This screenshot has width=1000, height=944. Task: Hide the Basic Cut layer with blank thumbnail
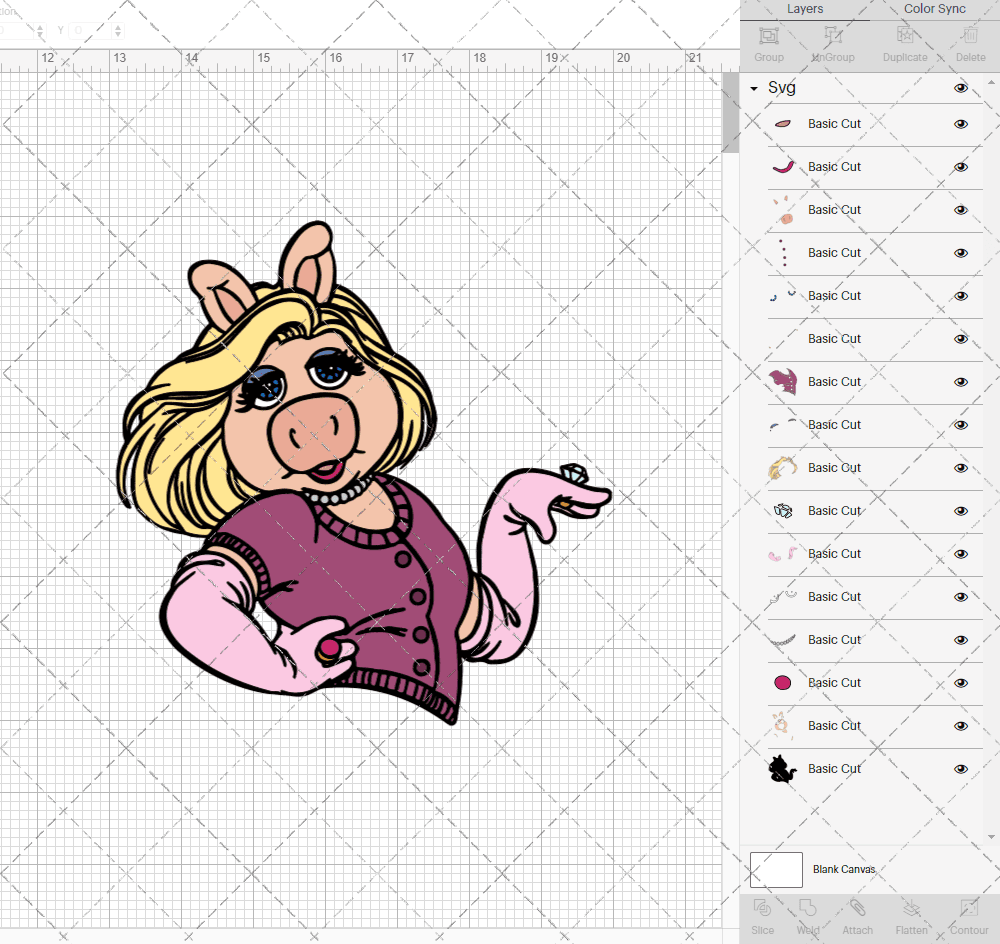tap(960, 339)
